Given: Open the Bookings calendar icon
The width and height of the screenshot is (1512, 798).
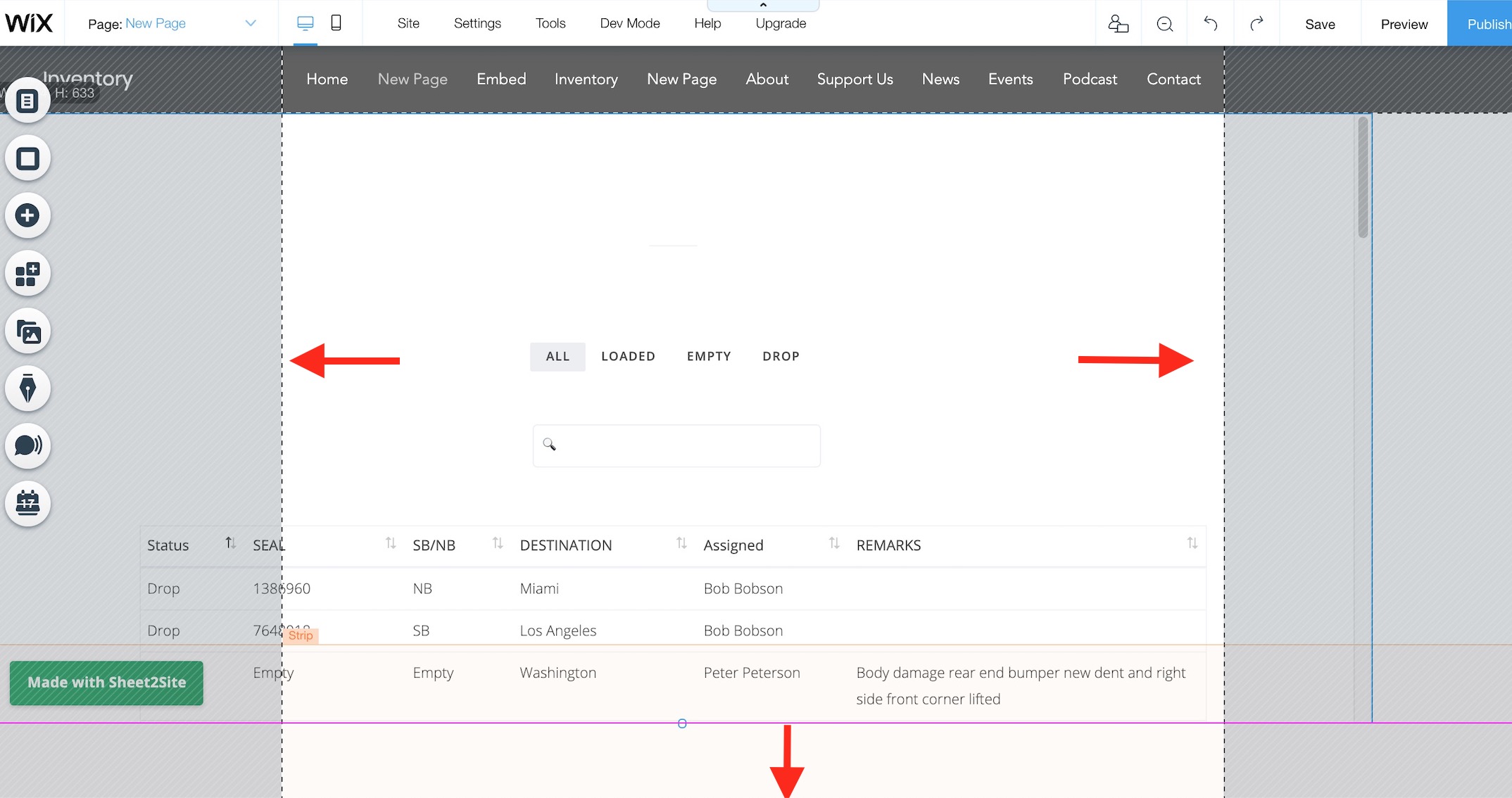Looking at the screenshot, I should click(27, 503).
